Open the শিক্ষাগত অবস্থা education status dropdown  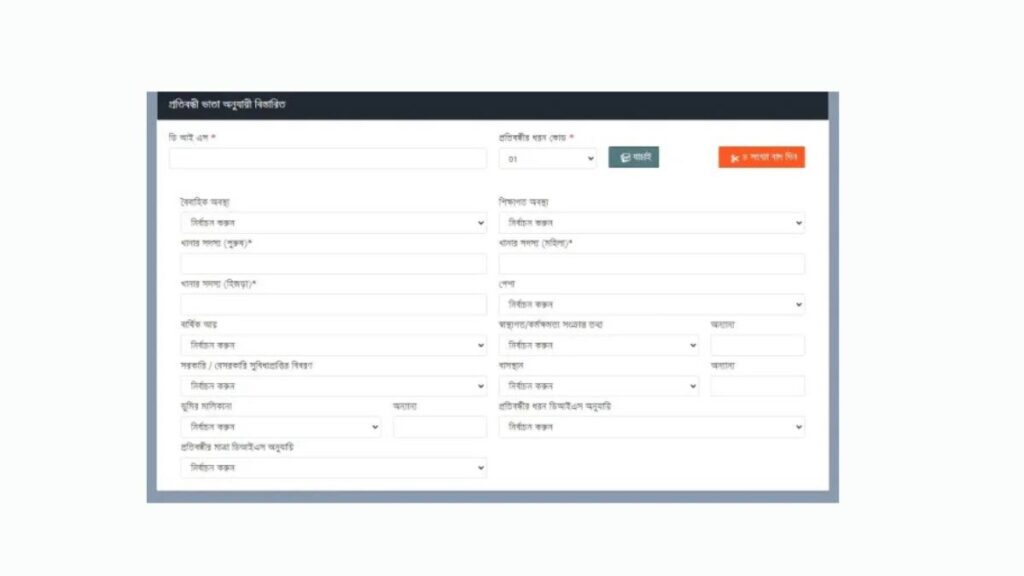click(652, 223)
